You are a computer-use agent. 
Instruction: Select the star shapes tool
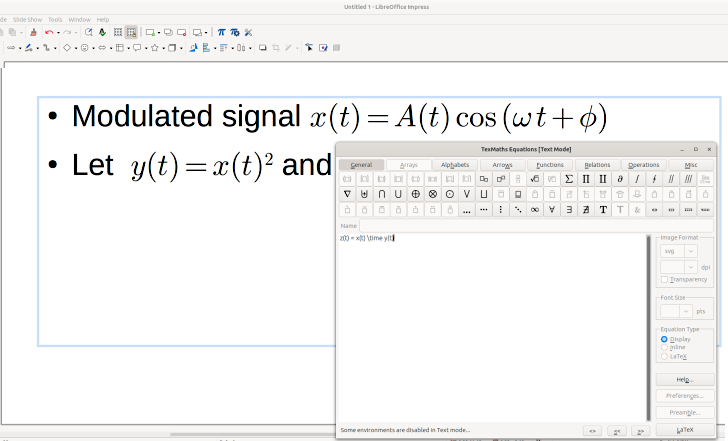155,47
